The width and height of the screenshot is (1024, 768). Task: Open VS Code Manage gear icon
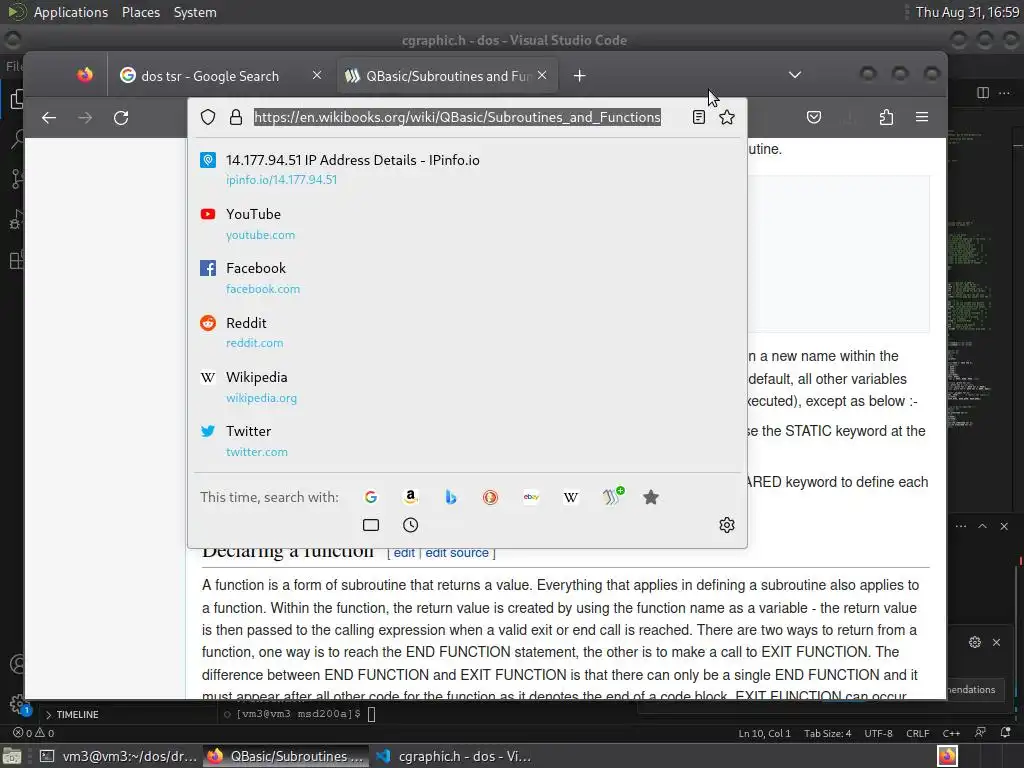18,705
